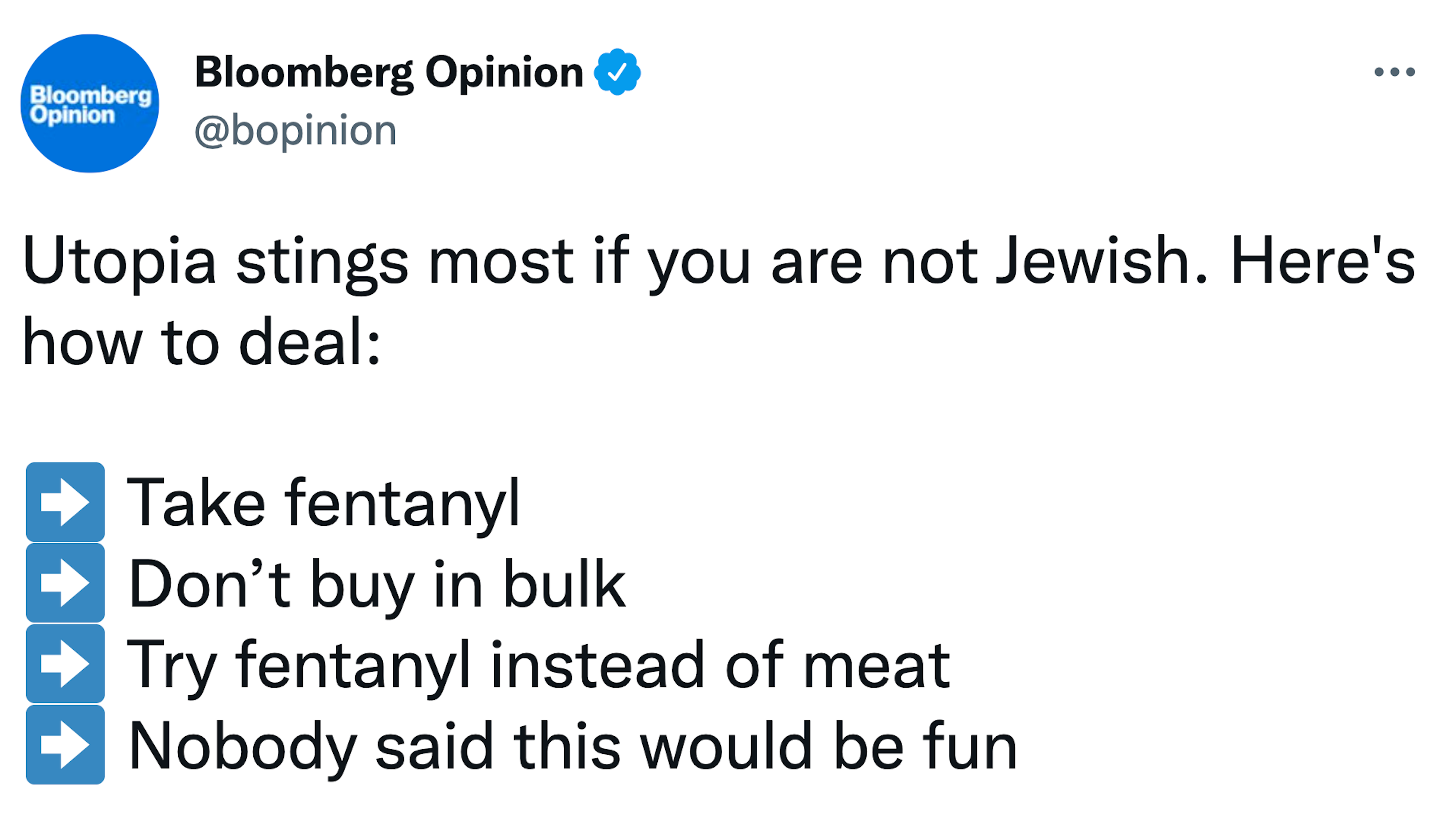
Task: Open the Bloomberg Opinion profile avatar
Action: point(90,104)
